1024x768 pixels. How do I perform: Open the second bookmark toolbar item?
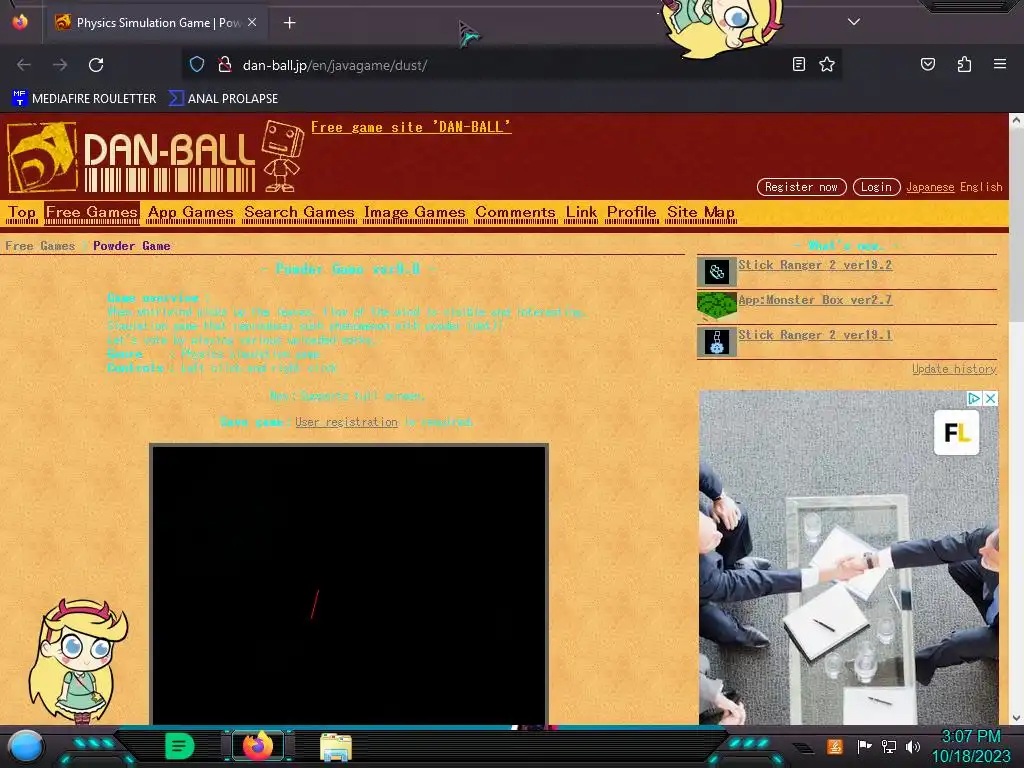tap(223, 99)
